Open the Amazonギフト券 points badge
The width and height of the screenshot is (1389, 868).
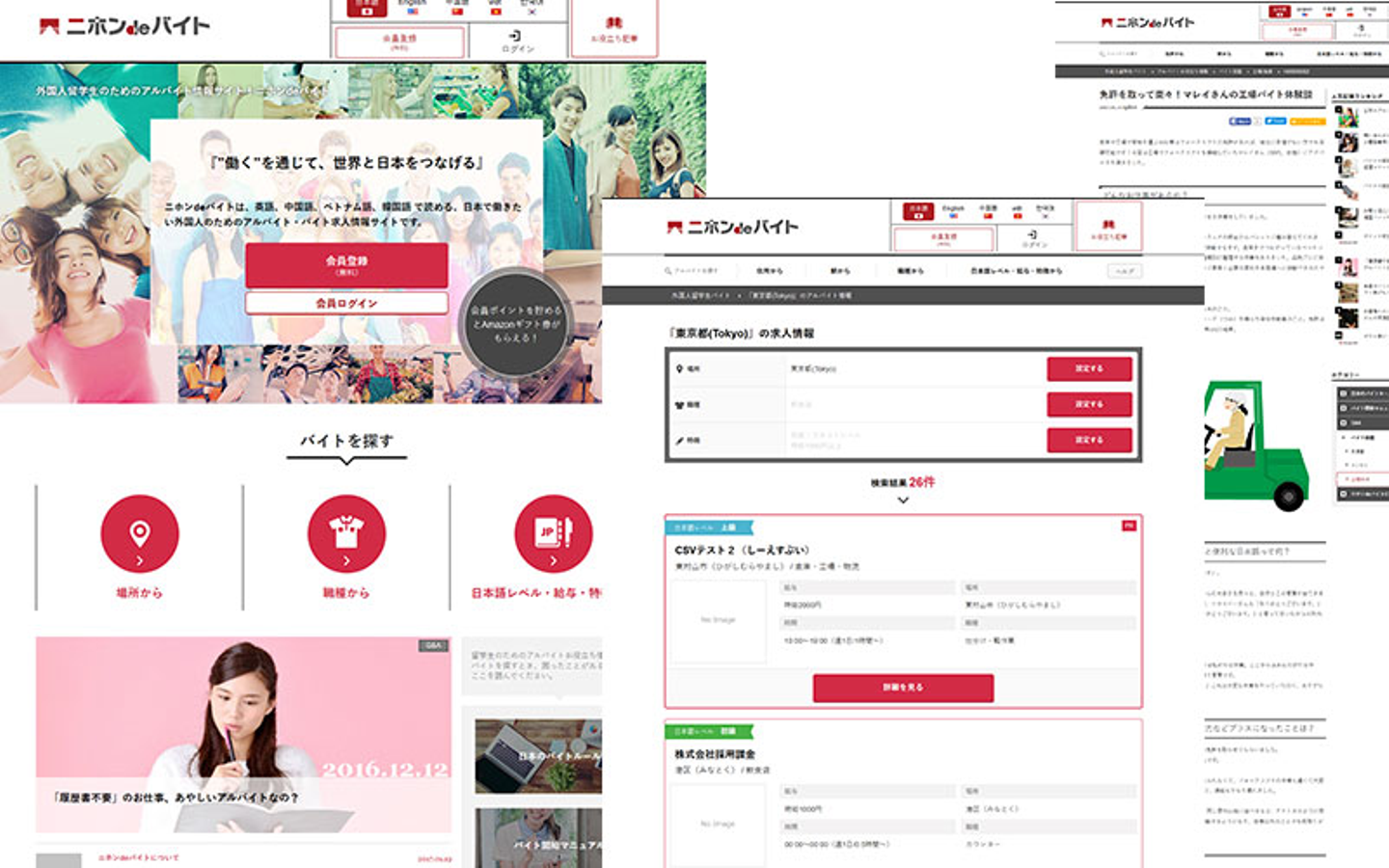coord(515,324)
